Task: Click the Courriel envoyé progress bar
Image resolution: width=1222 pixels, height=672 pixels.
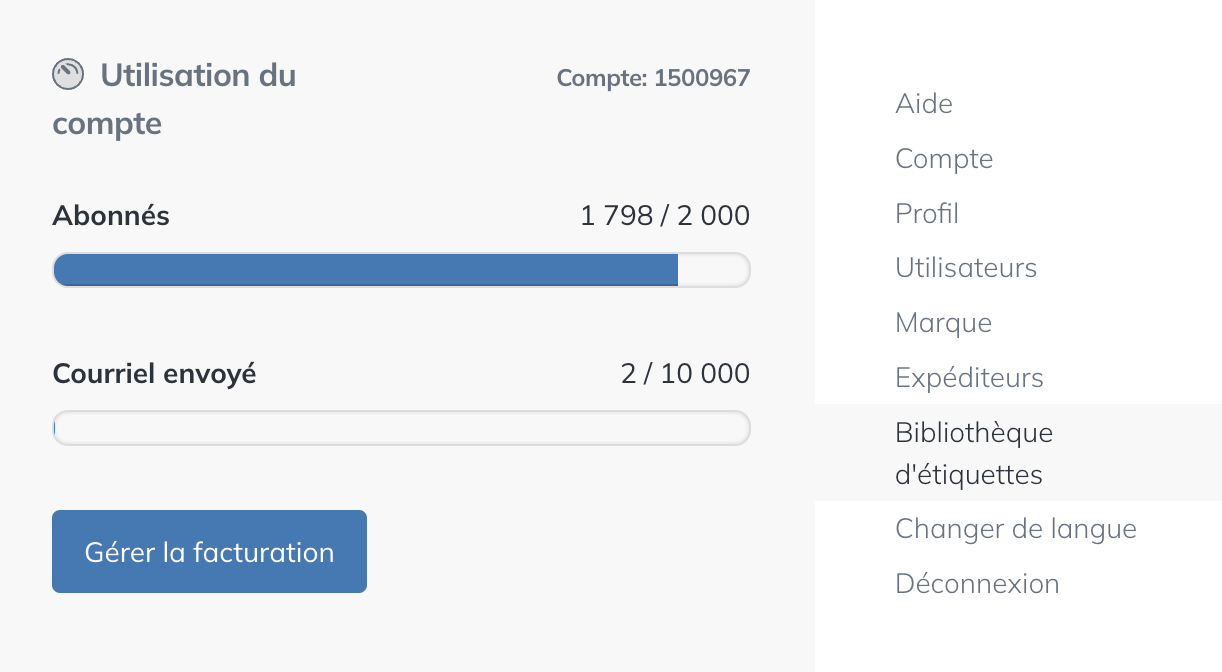Action: click(401, 428)
